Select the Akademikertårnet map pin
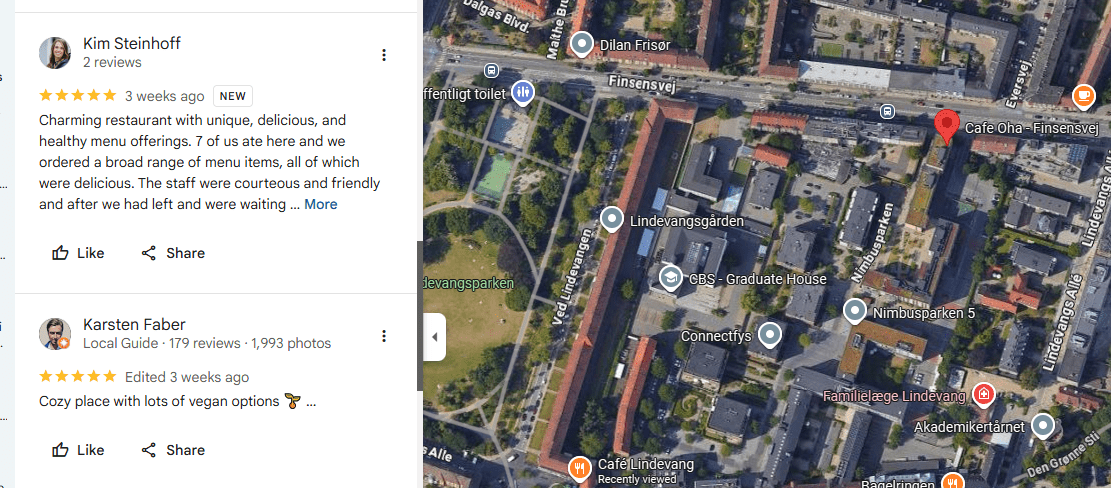 click(x=1042, y=427)
